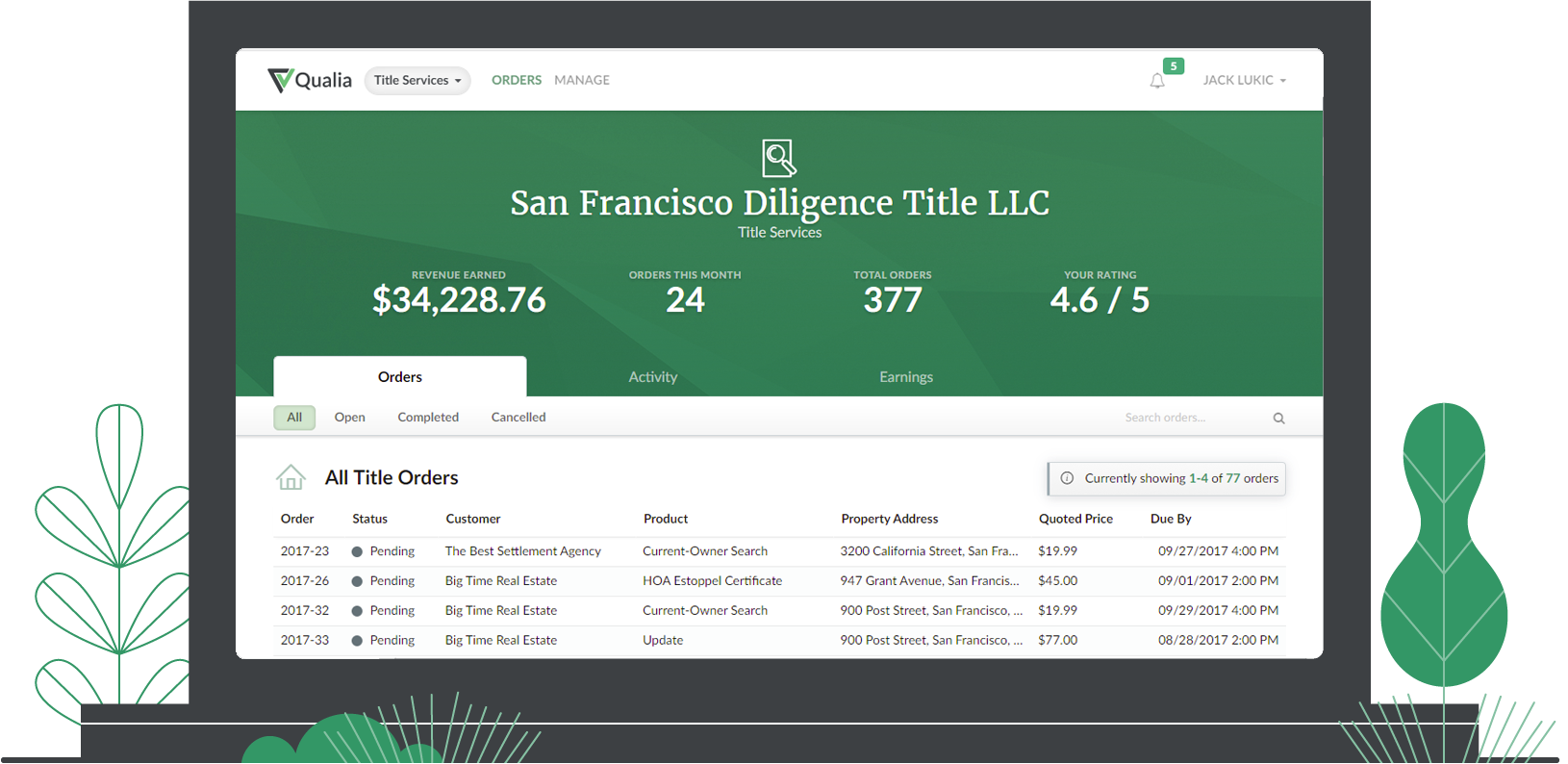
Task: Filter orders by Open
Action: point(349,418)
